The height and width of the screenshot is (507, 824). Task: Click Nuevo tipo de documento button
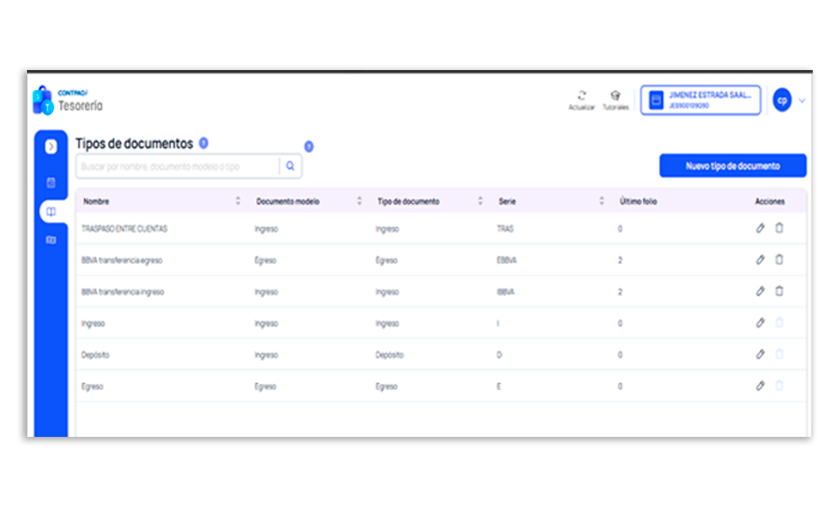(733, 166)
